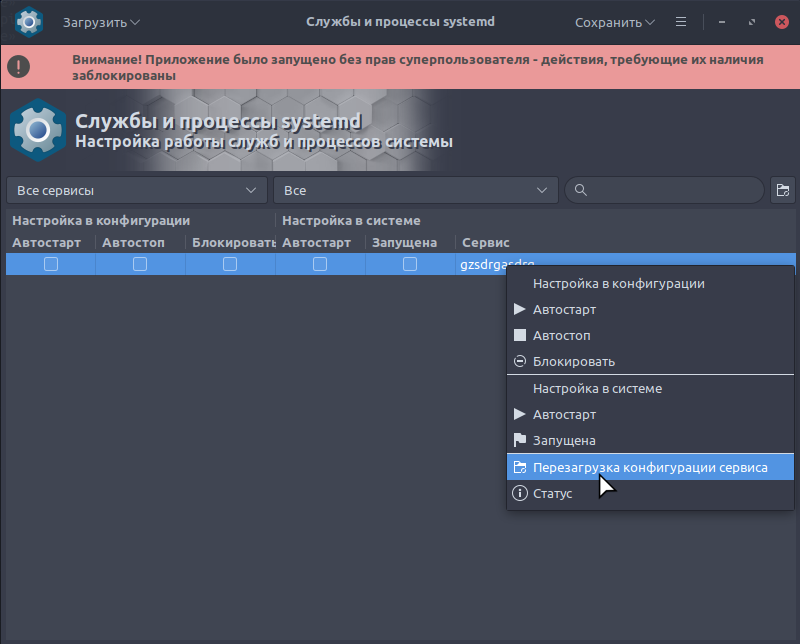Click system Автостарт column header

[x=320, y=242]
